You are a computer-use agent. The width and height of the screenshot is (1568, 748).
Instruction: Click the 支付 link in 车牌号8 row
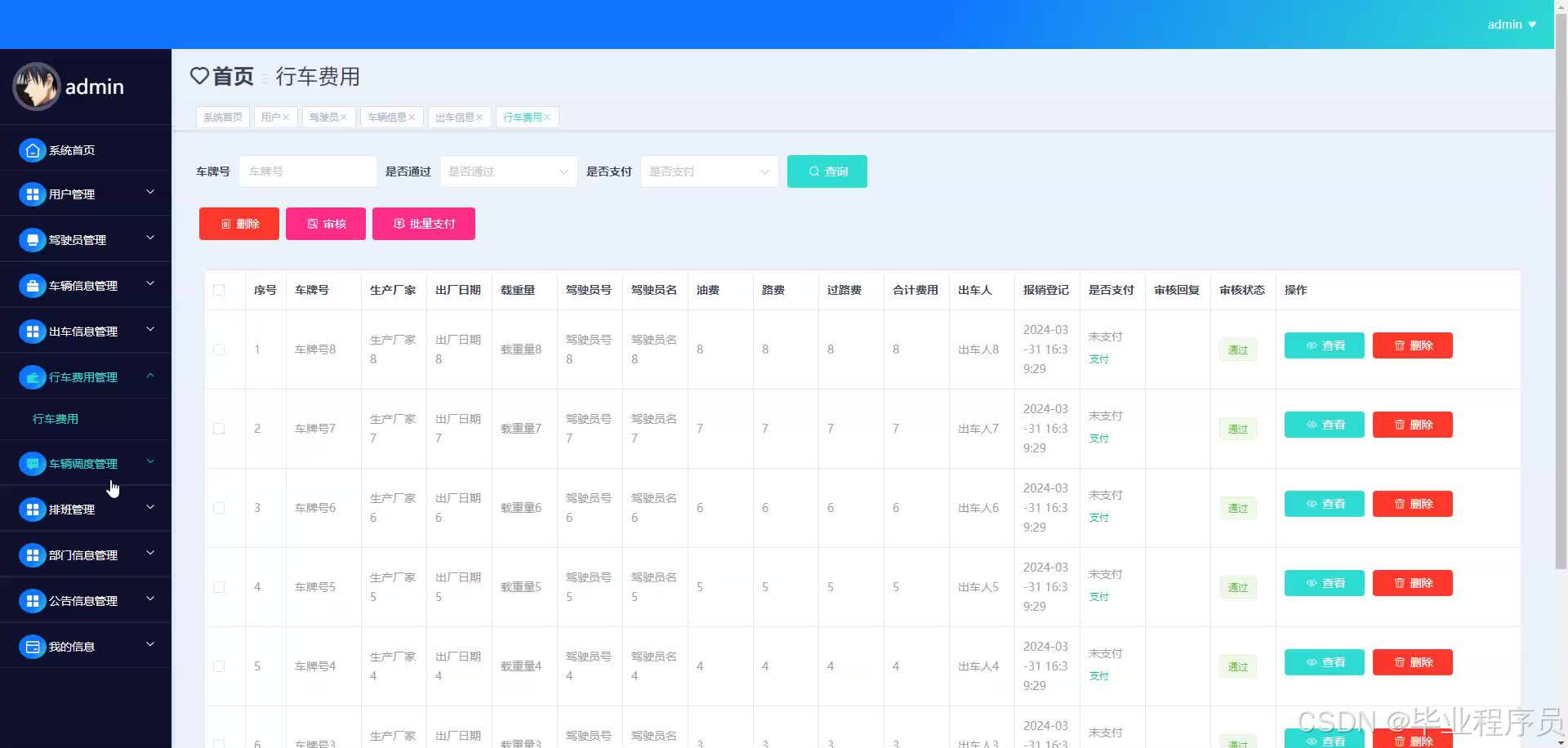(x=1099, y=359)
